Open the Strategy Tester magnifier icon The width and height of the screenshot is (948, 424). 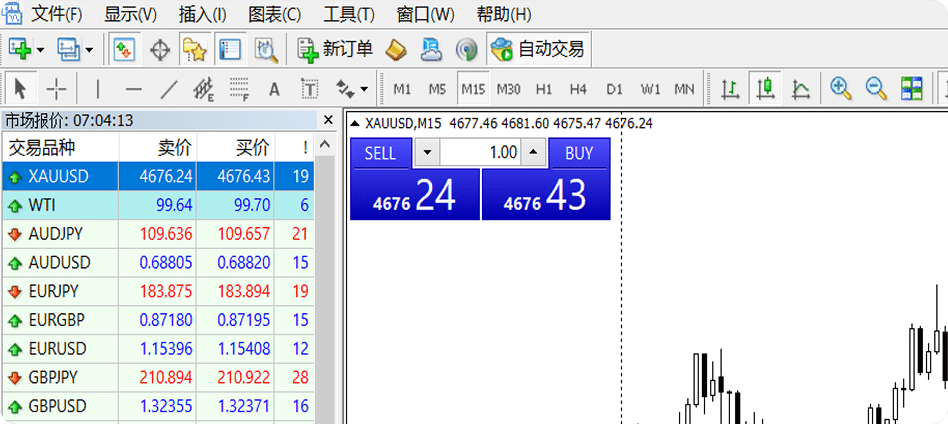265,48
